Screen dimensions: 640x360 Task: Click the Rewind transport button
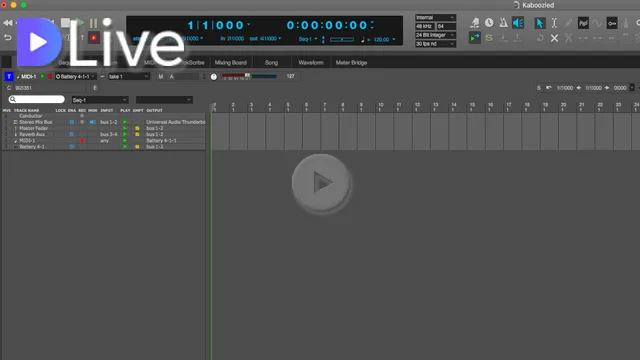7,23
